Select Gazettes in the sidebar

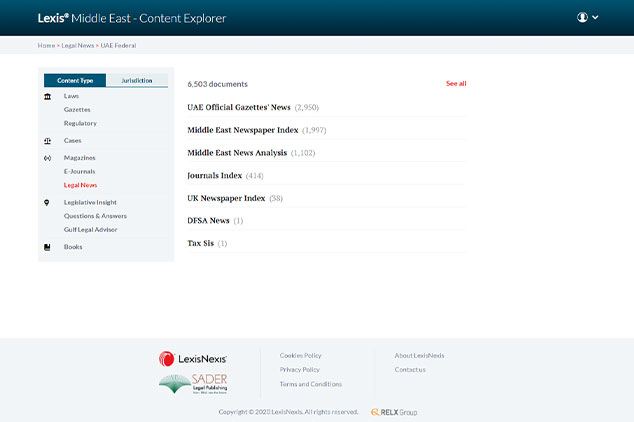pos(77,110)
